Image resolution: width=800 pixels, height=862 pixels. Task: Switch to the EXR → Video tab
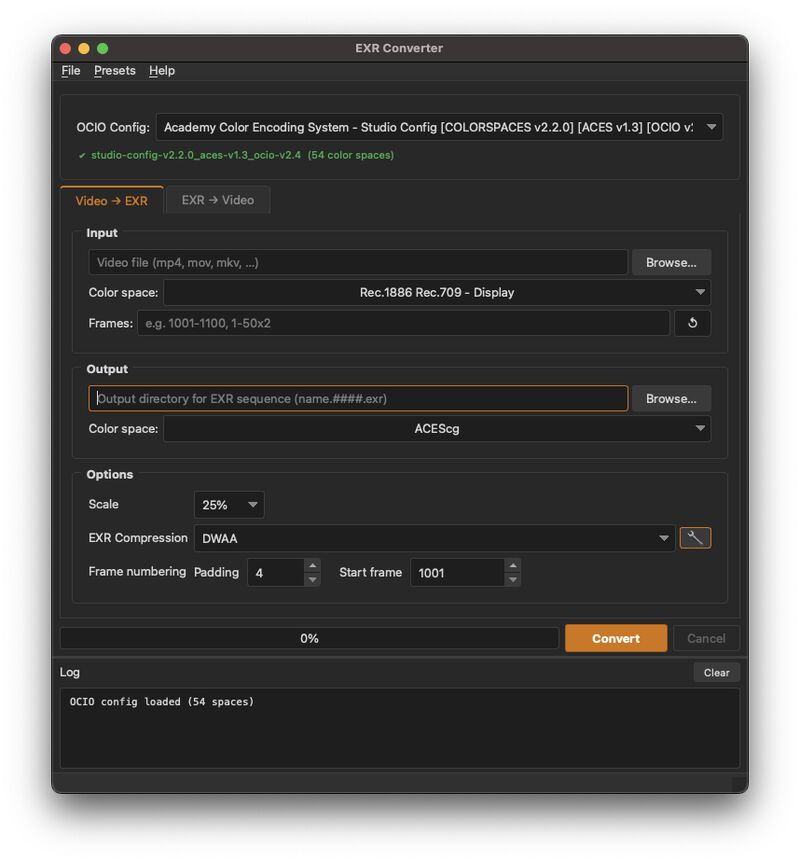point(218,200)
